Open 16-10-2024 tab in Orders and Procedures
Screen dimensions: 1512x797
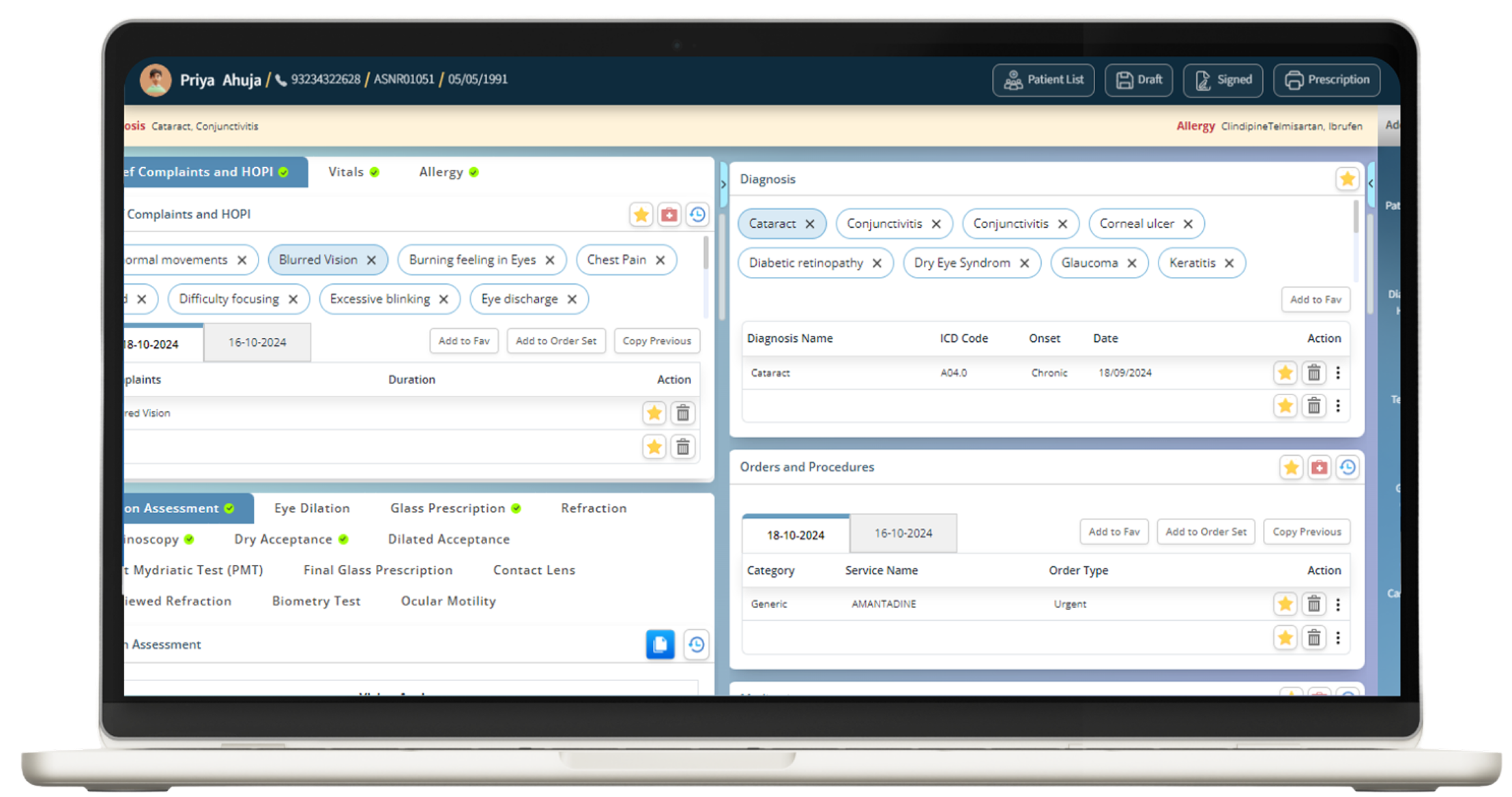tap(903, 534)
